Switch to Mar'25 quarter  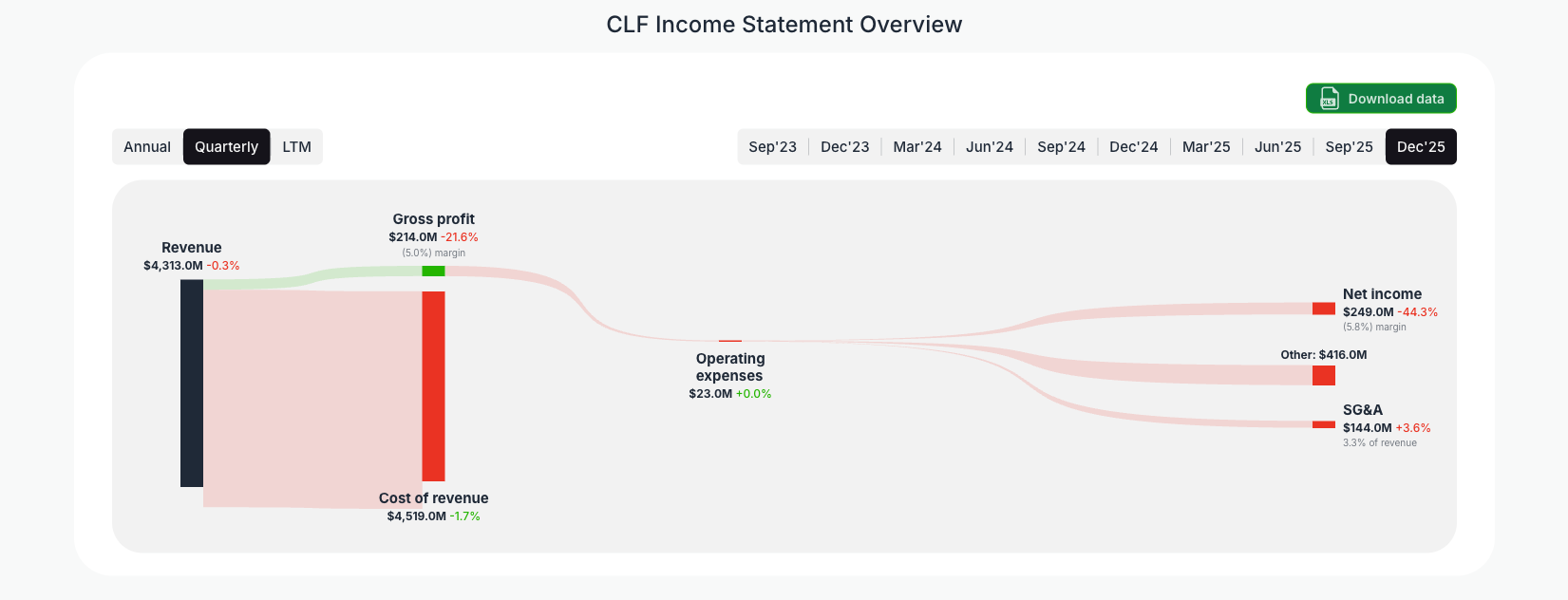pyautogui.click(x=1205, y=146)
